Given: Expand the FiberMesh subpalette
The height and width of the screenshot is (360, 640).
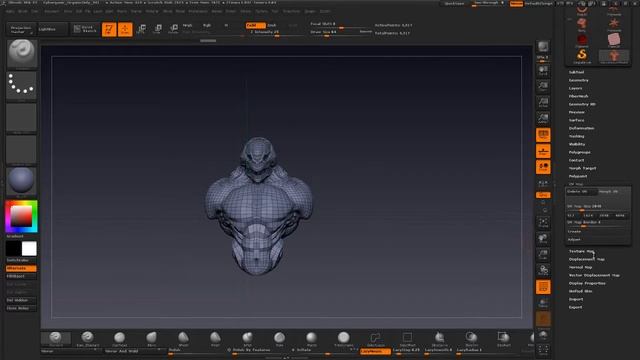Looking at the screenshot, I should point(579,96).
